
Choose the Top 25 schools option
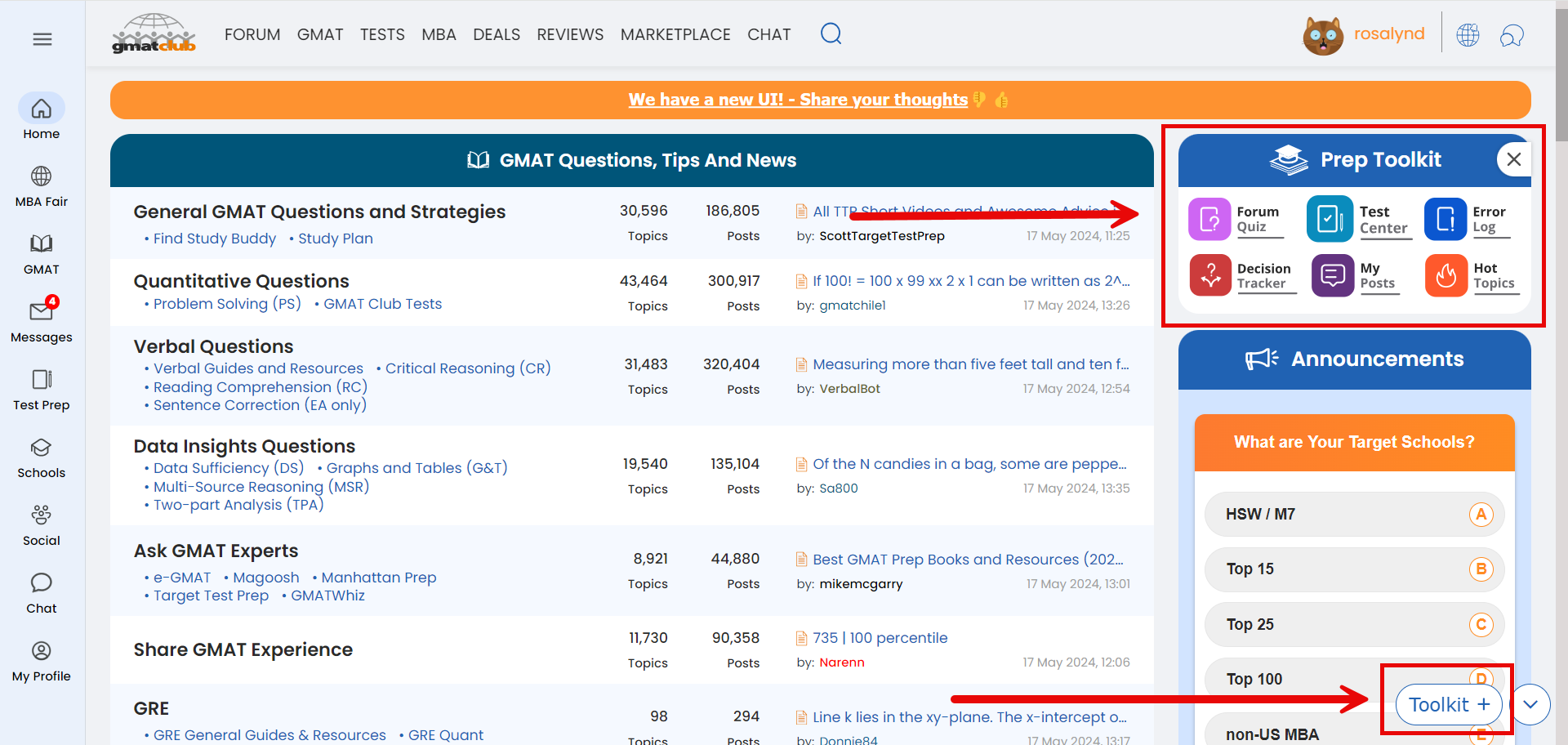pos(1354,624)
